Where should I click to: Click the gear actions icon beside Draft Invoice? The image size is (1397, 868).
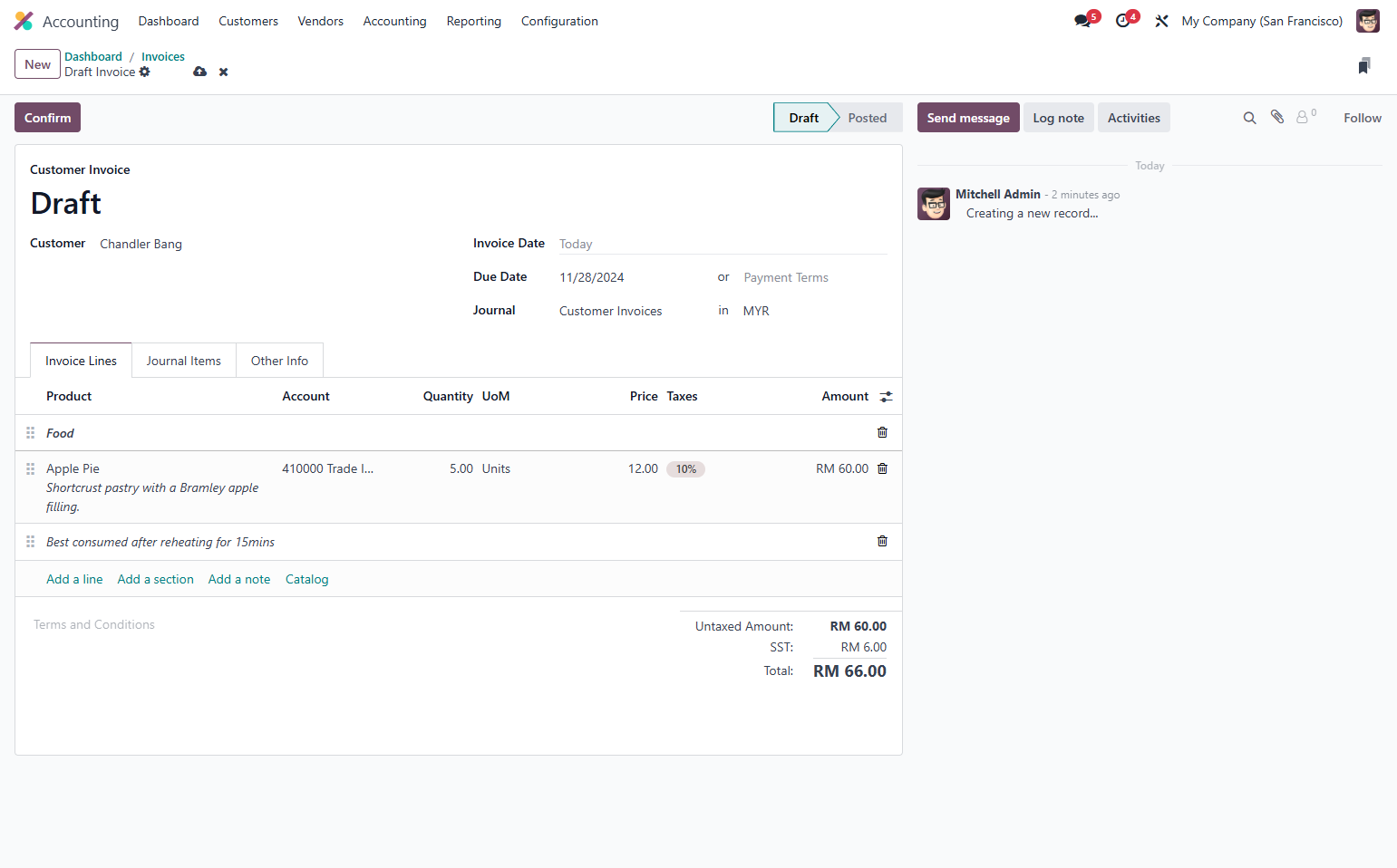pyautogui.click(x=145, y=72)
